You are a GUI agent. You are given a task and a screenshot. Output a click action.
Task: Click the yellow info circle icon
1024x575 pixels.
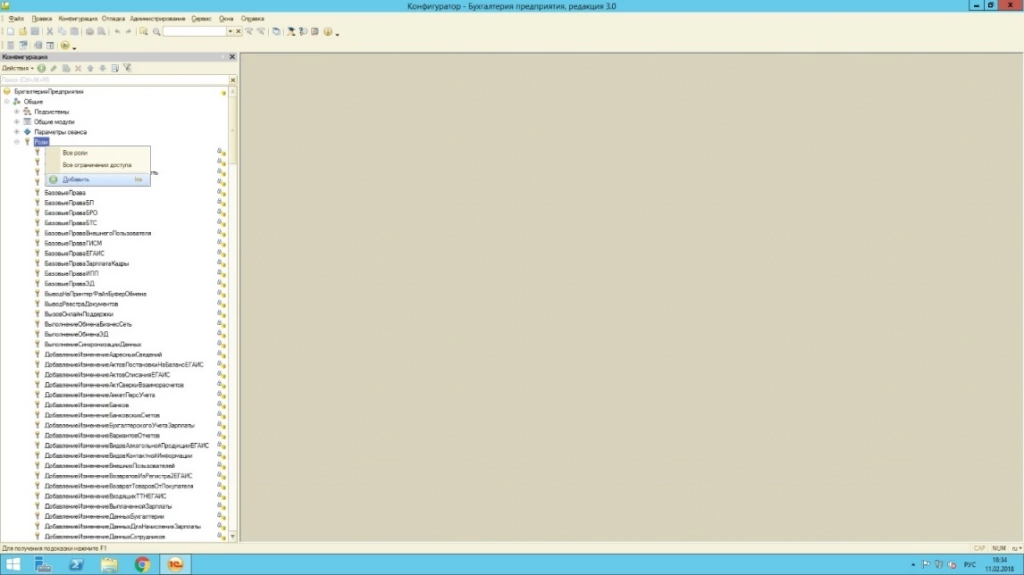pos(328,31)
